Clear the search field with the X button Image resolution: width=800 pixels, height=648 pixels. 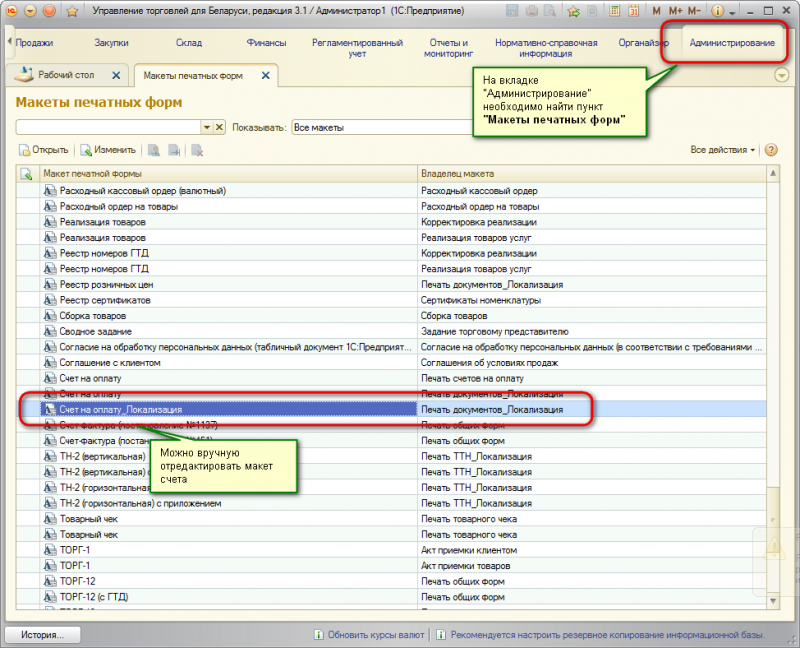point(219,127)
